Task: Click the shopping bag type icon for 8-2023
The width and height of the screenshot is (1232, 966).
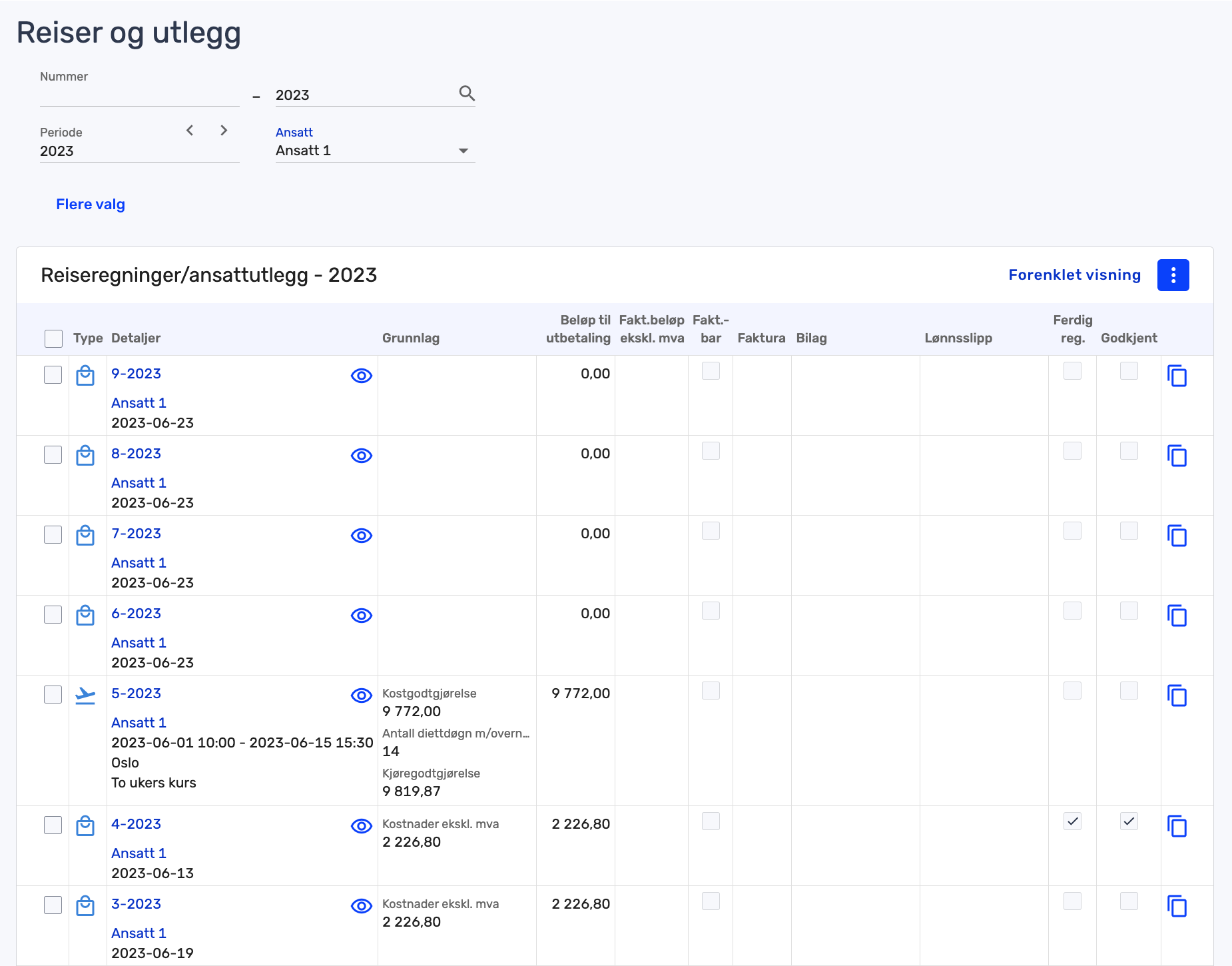Action: 85,456
